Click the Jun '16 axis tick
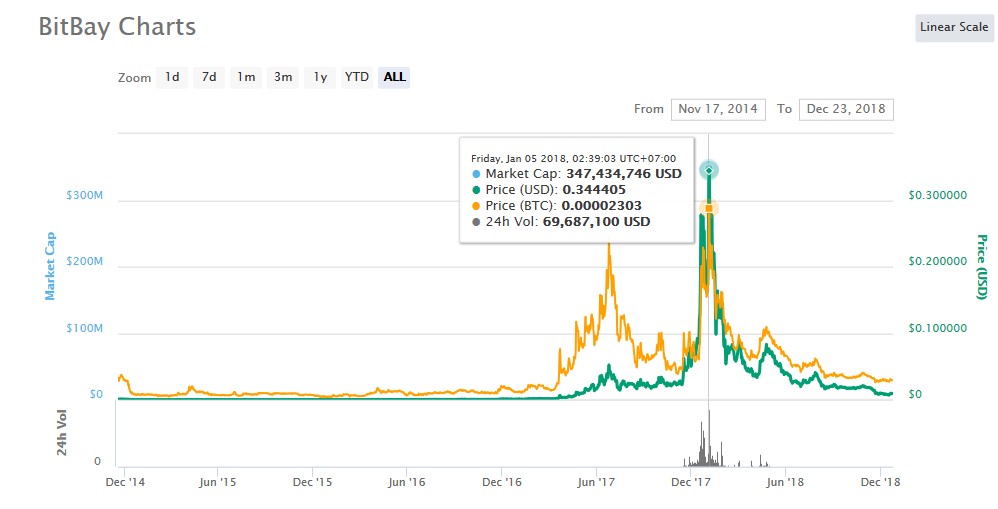Viewport: 998px width, 509px height. (406, 482)
